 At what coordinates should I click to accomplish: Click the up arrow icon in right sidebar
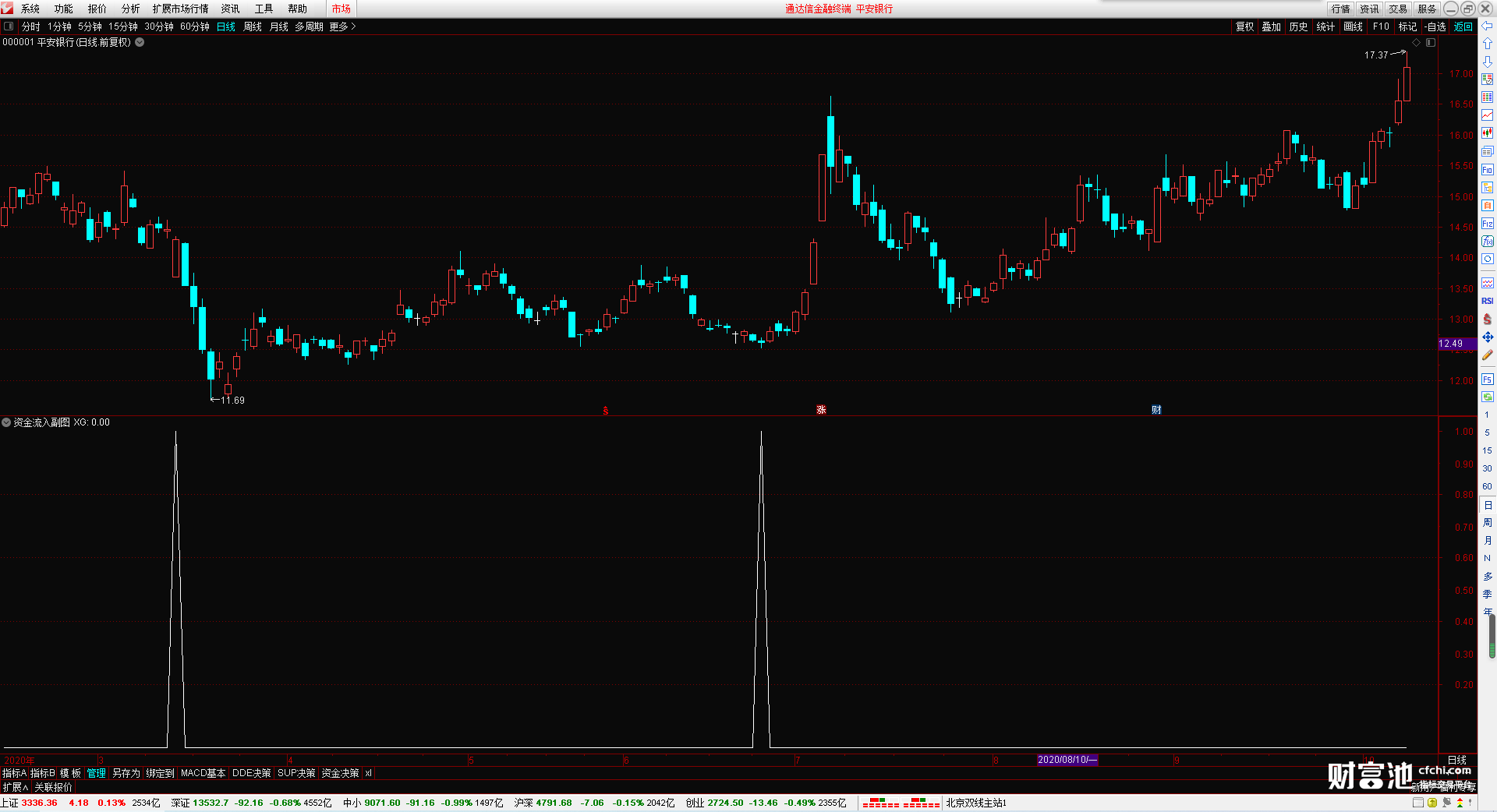click(x=1487, y=44)
